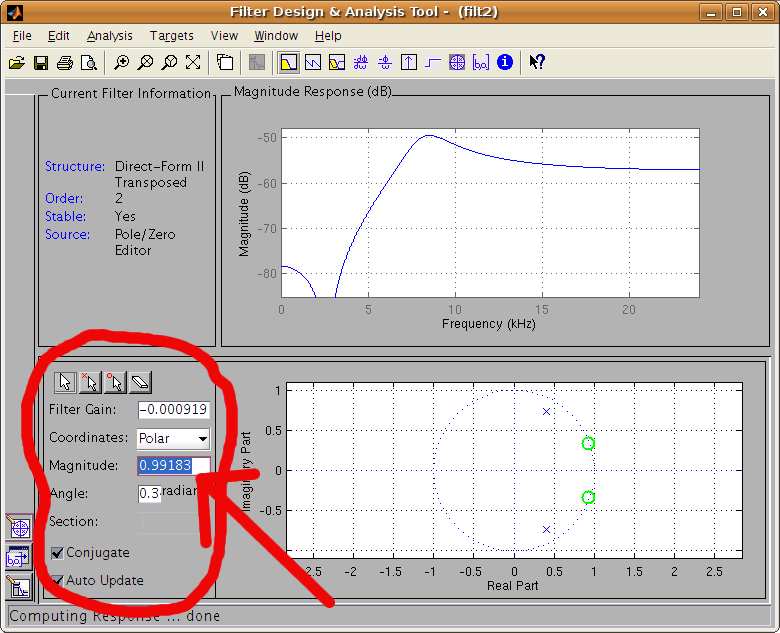Open Pole/Zero Editor panel from sidebar
The height and width of the screenshot is (633, 780).
[x=19, y=528]
